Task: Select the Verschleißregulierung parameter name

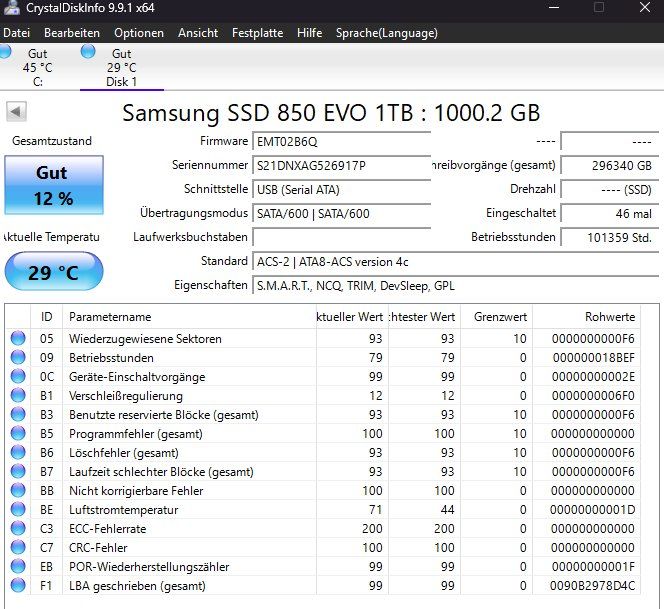Action: tap(126, 396)
